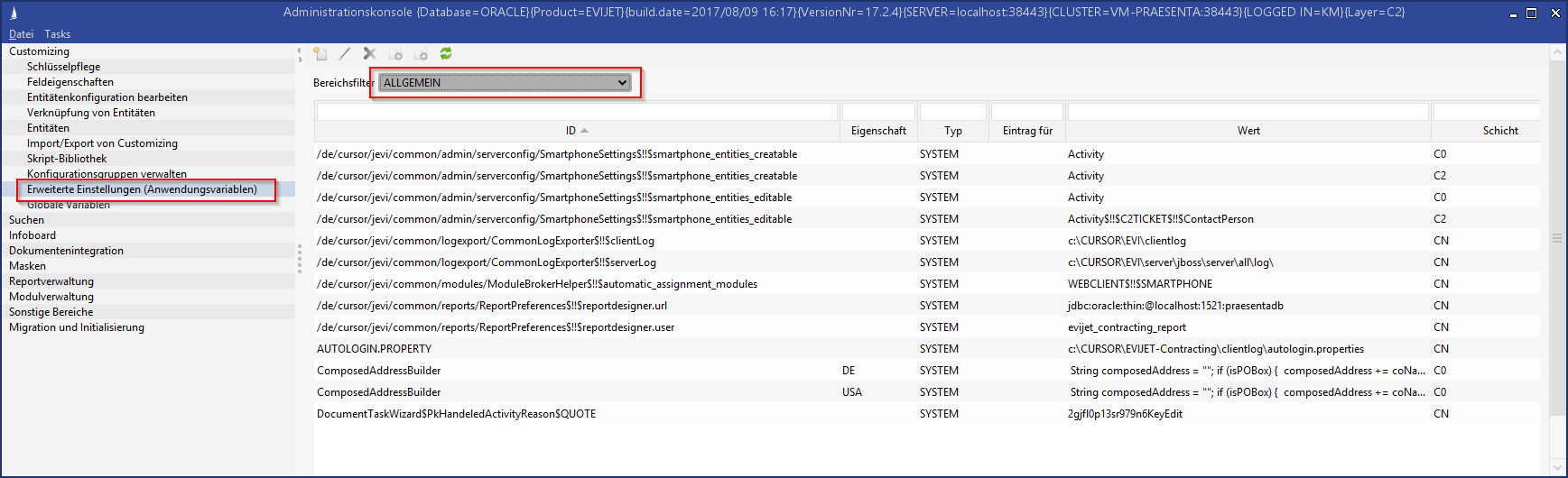Click the Schicht column header
Image resolution: width=1568 pixels, height=478 pixels.
point(1499,131)
